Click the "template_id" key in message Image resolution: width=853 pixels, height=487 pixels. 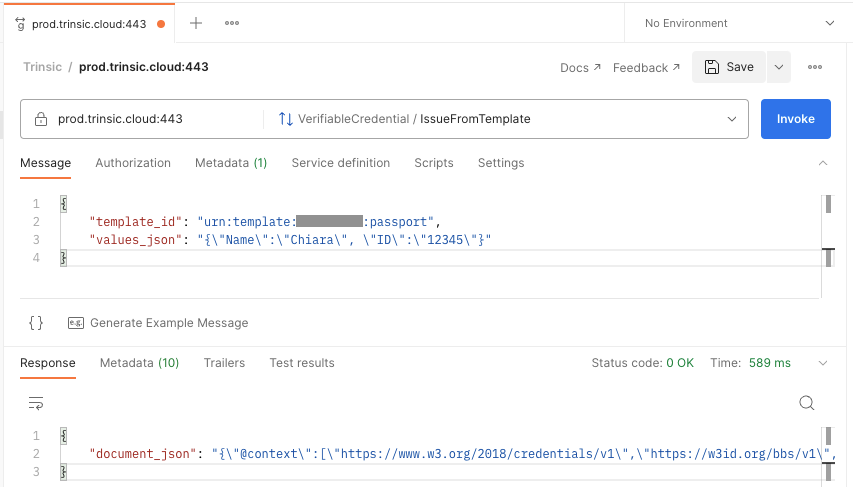pyautogui.click(x=135, y=221)
